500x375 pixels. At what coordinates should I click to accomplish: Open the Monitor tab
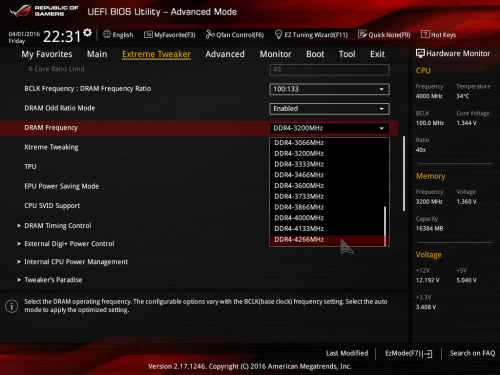(x=275, y=54)
